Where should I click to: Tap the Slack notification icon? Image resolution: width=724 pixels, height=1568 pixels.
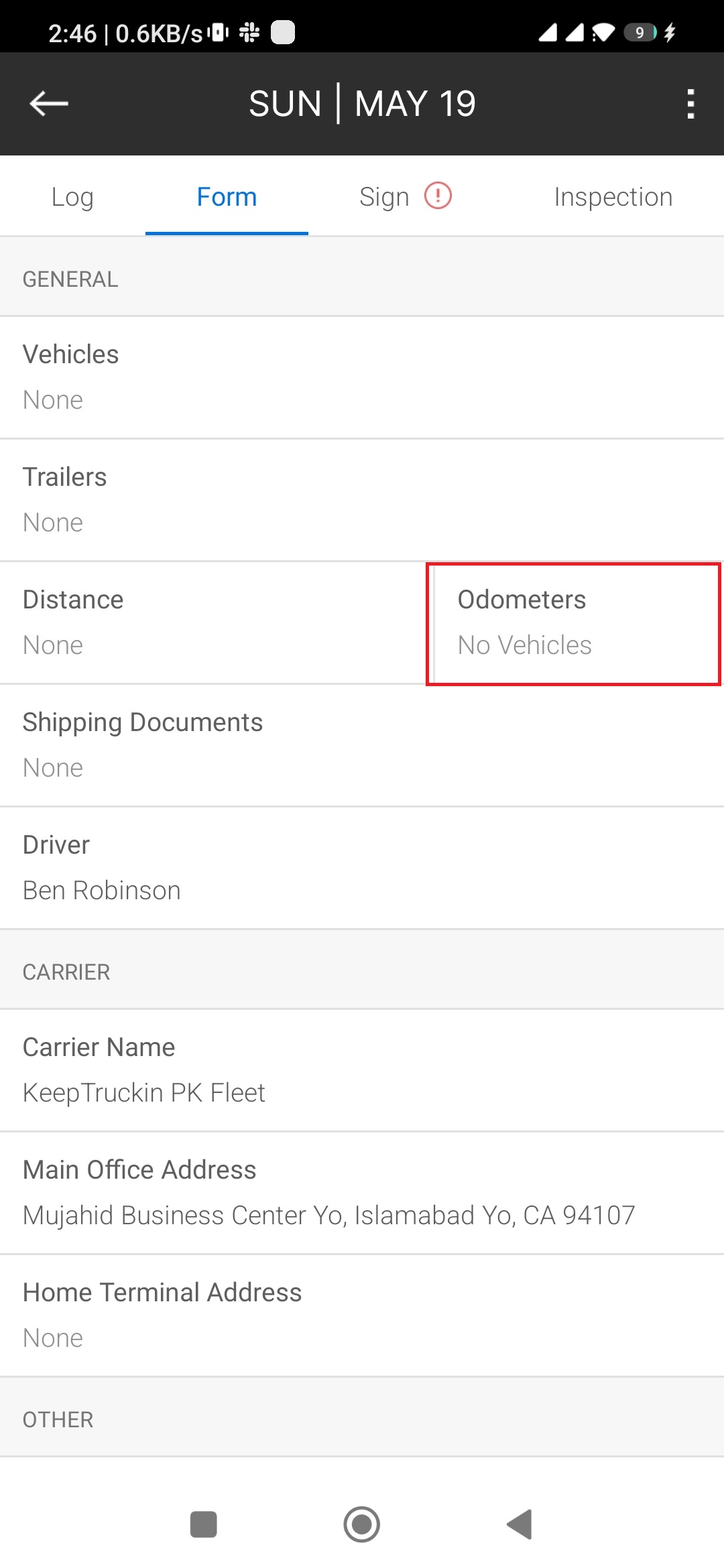tap(249, 32)
